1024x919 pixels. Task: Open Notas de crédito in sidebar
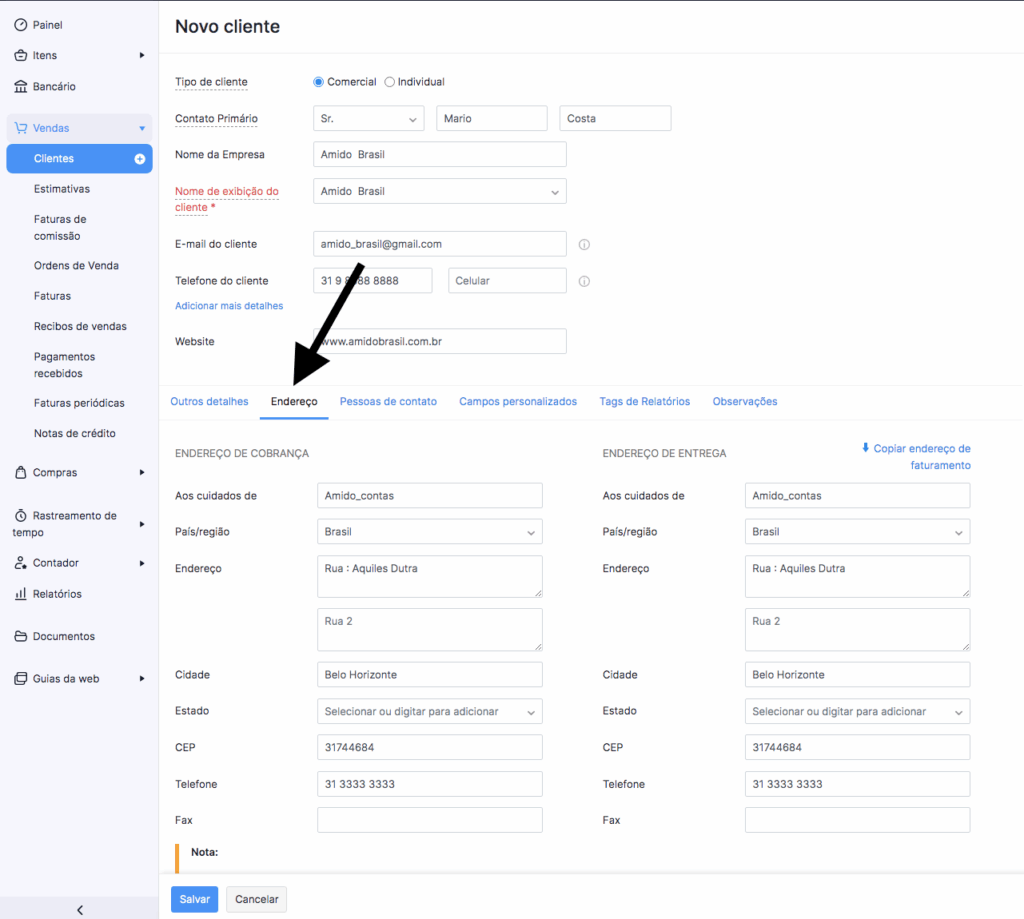[75, 434]
